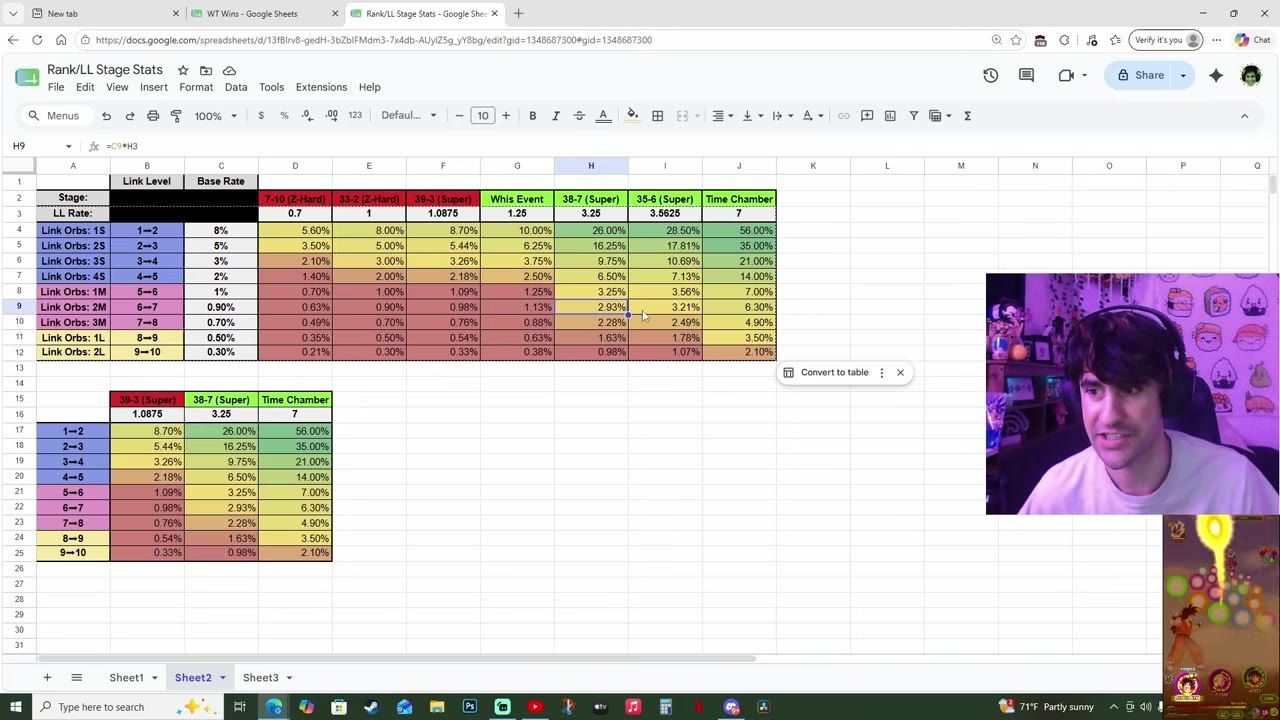Dismiss the Convert to table popup
The image size is (1280, 720).
(900, 373)
